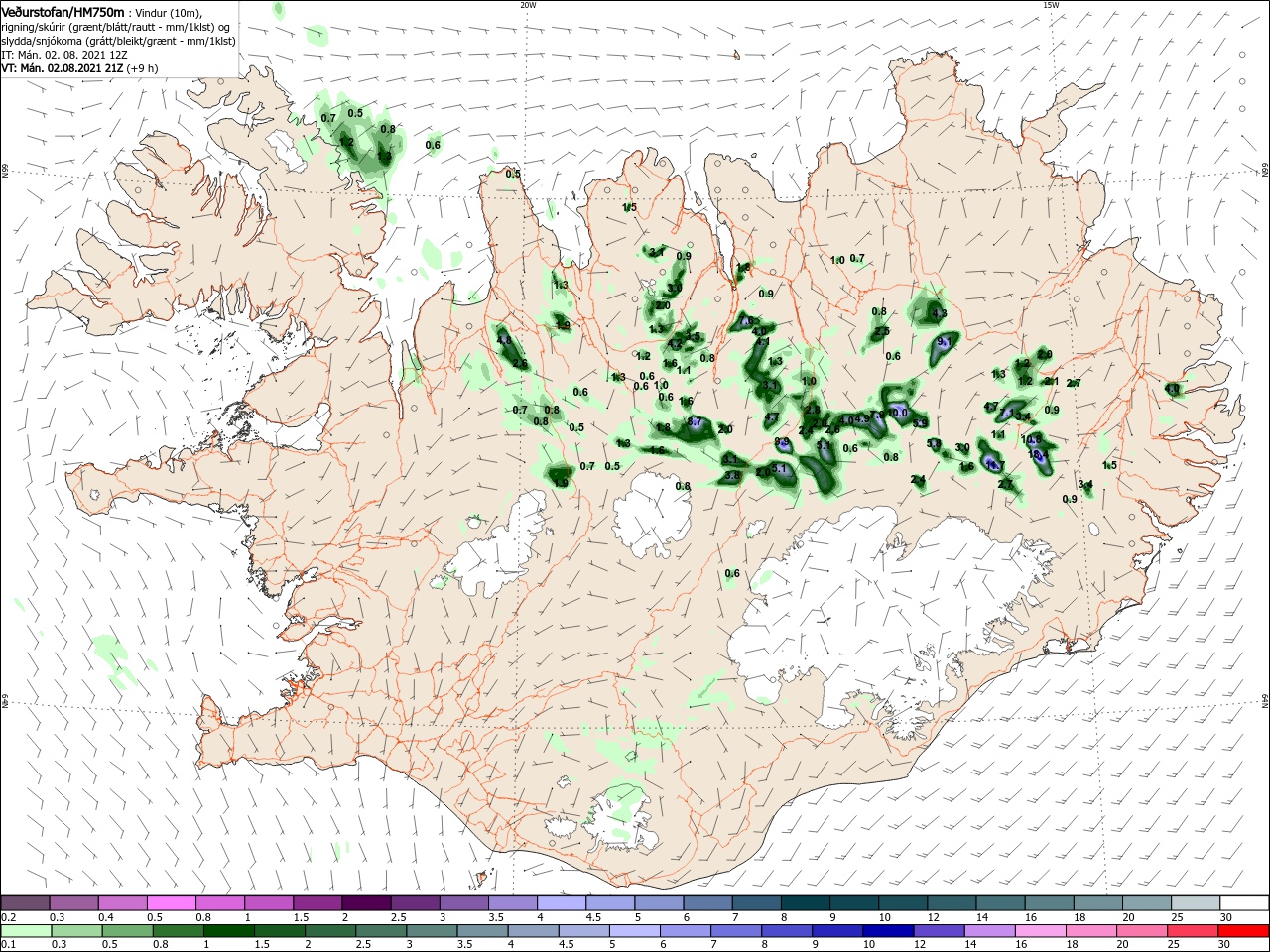The height and width of the screenshot is (952, 1270).
Task: Click the 'slydda/snjókoma' legend description line
Action: (x=119, y=41)
